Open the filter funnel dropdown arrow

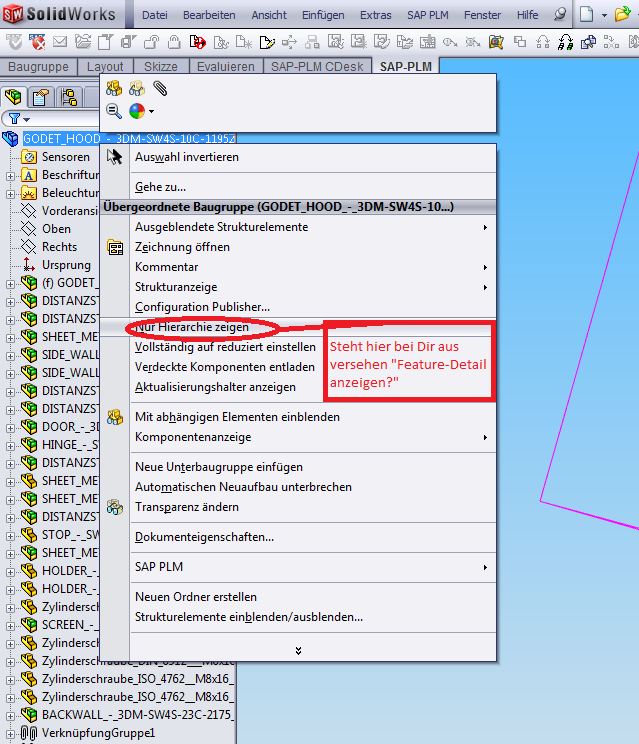(x=27, y=120)
